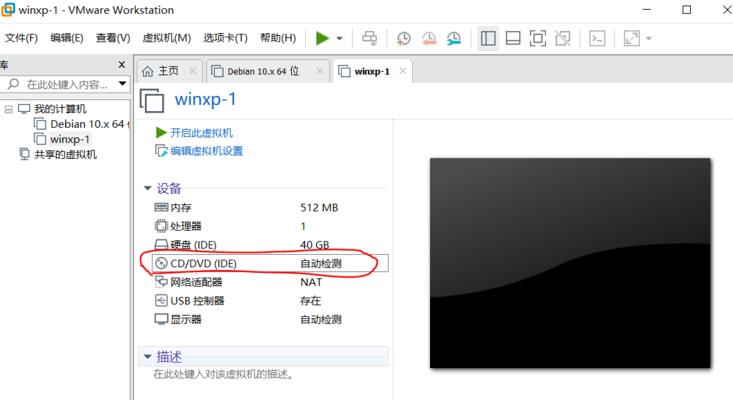Image resolution: width=733 pixels, height=400 pixels.
Task: Close the 主页 tab
Action: (193, 71)
